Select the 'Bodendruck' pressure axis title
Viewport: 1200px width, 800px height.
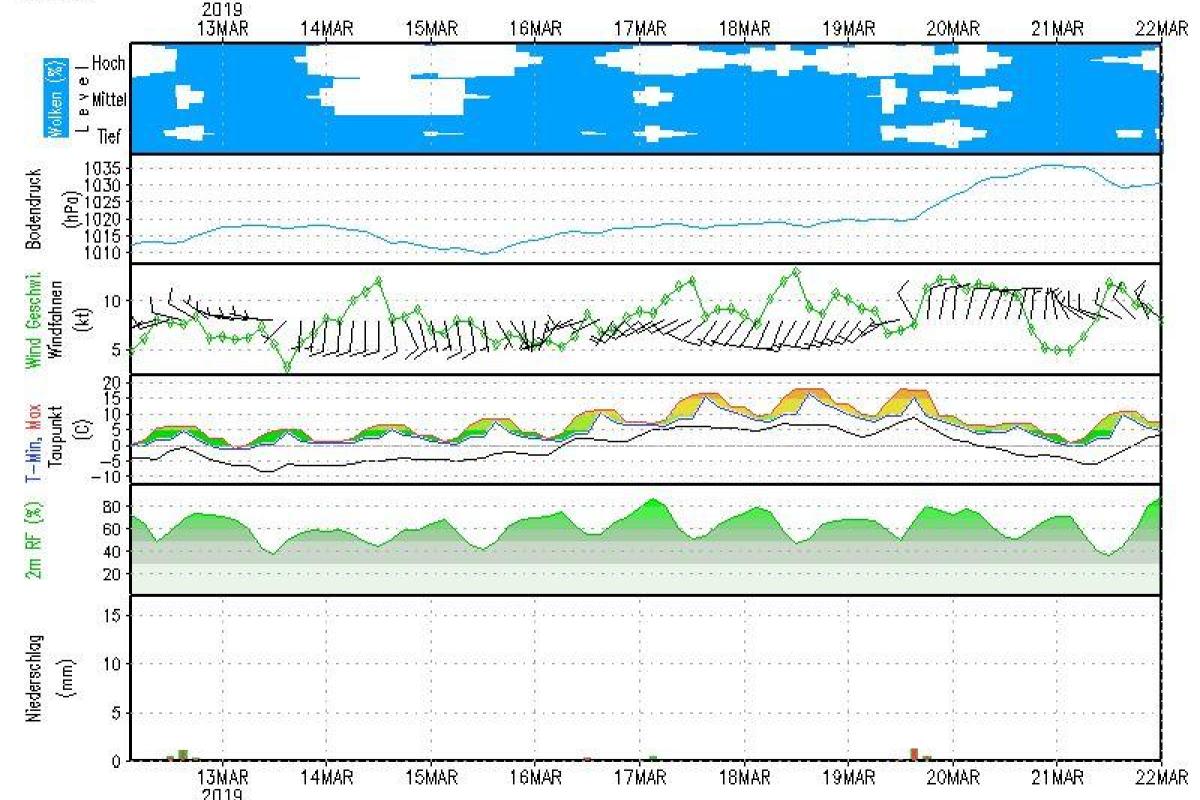32,208
